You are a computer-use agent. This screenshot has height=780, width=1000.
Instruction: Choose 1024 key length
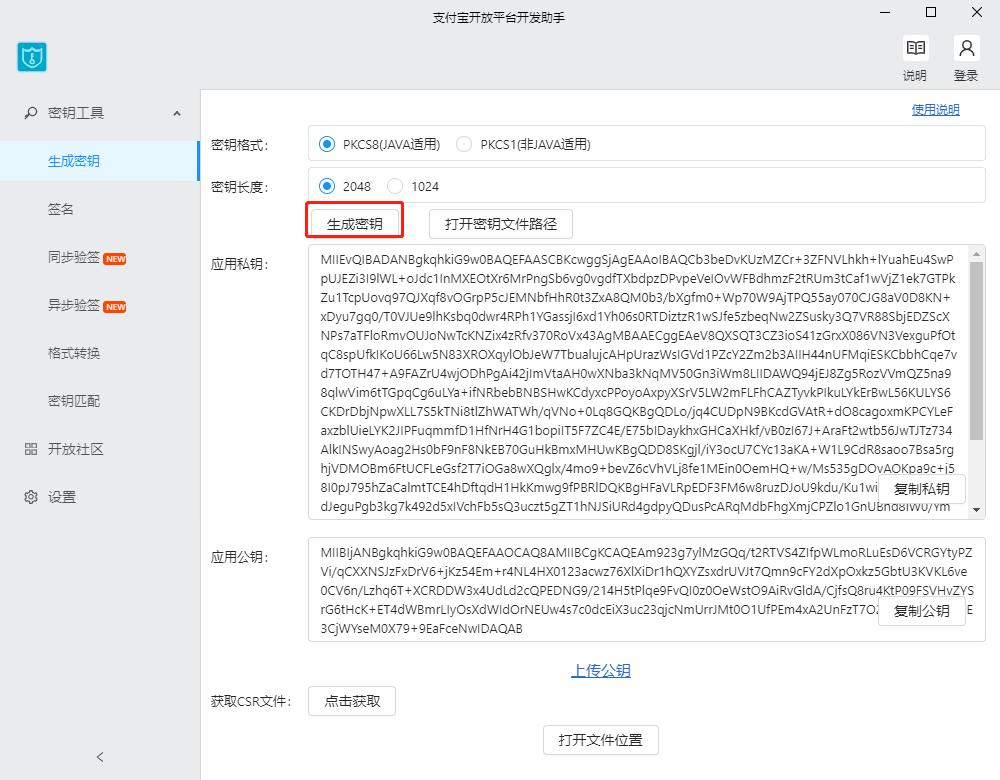pyautogui.click(x=395, y=186)
